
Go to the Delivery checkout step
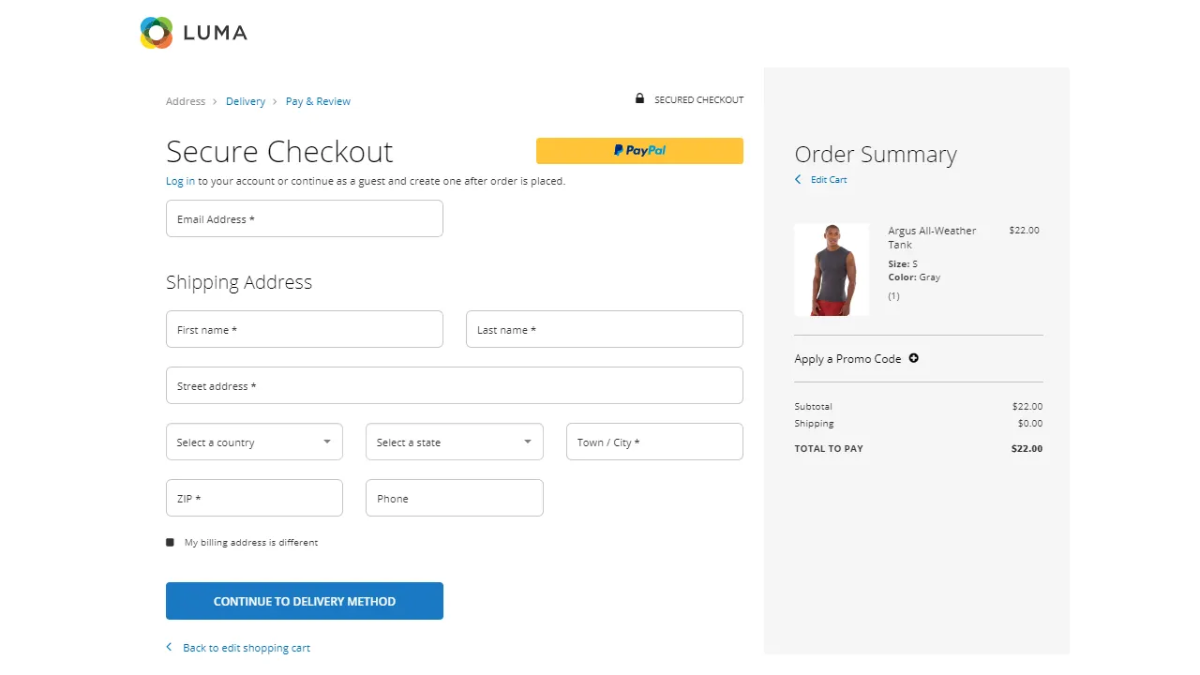pyautogui.click(x=246, y=101)
